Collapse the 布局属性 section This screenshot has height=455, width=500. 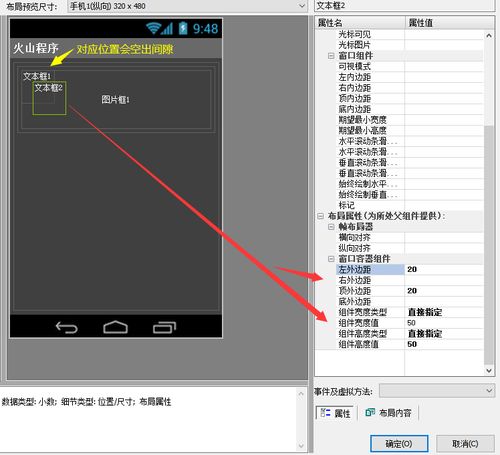click(x=320, y=216)
